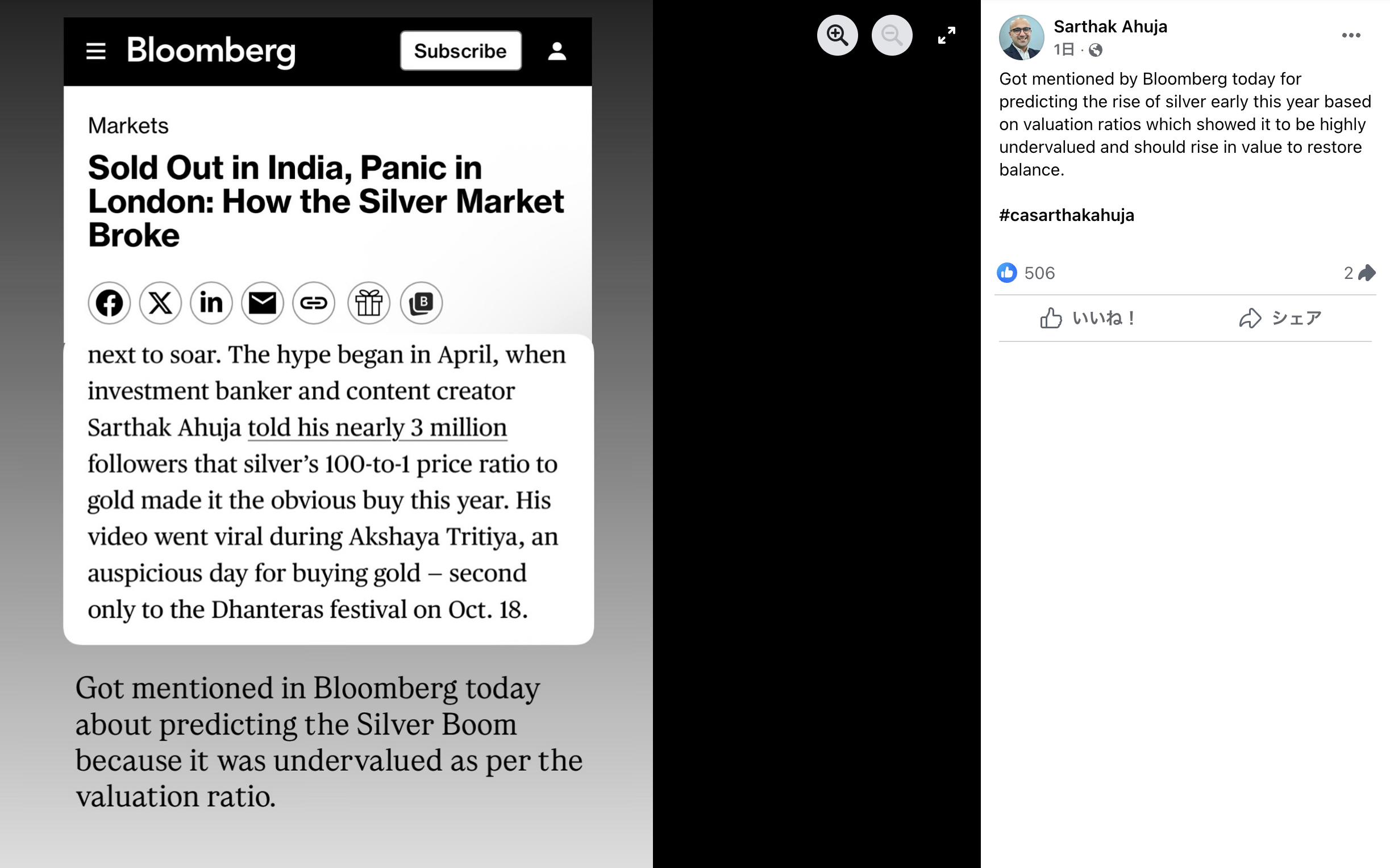Click the Subscribe button in Bloomberg header

[460, 51]
